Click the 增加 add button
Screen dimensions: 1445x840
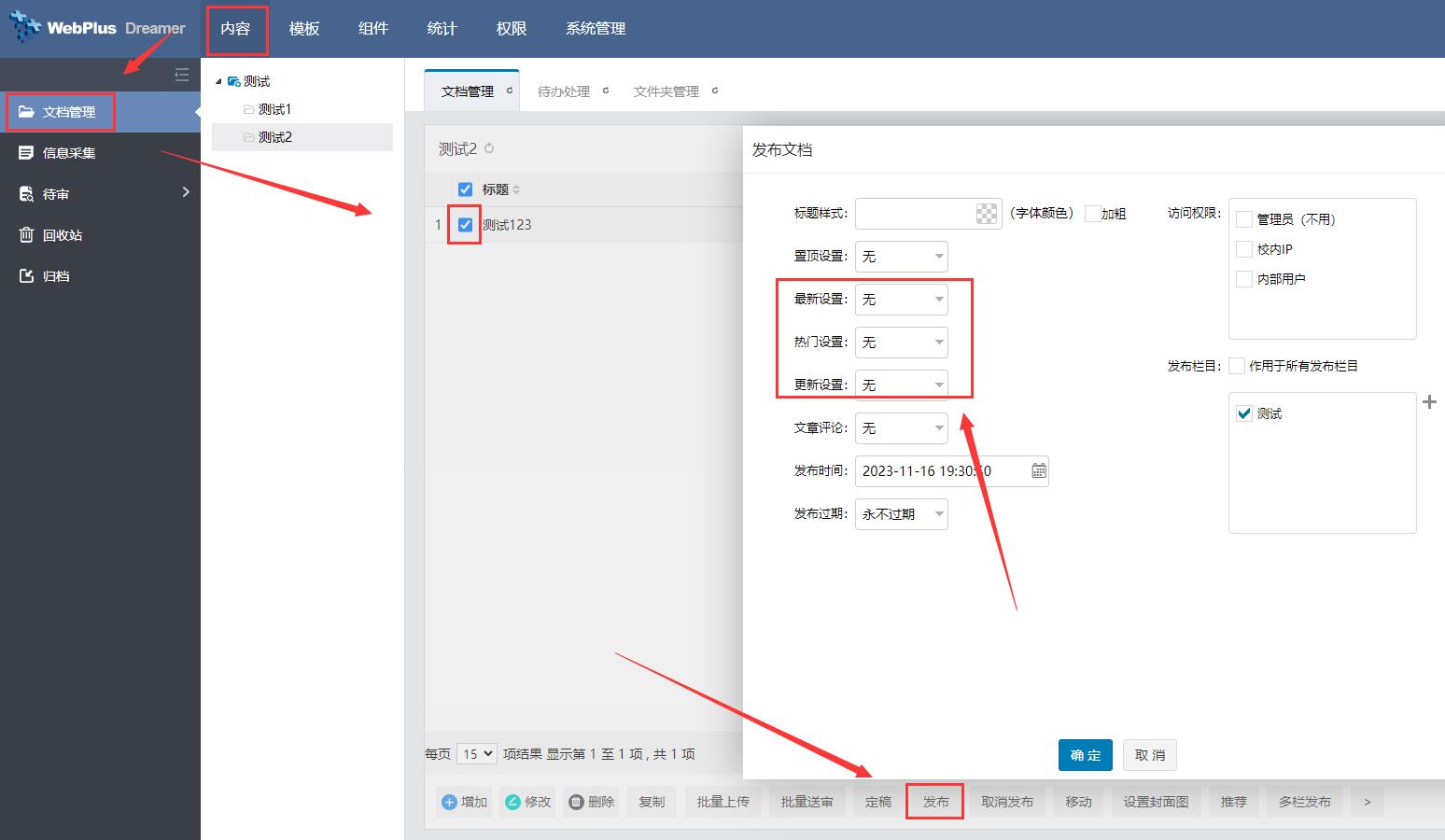tap(464, 802)
